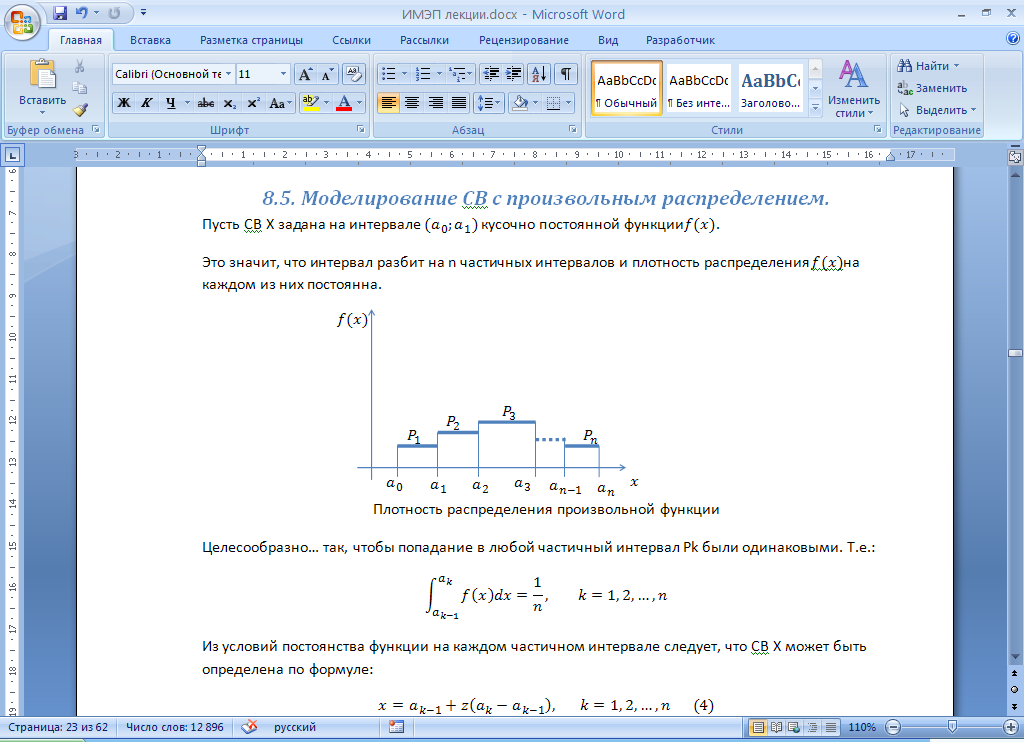Center align the paragraph
Screen dimensions: 1024x742
click(x=411, y=103)
